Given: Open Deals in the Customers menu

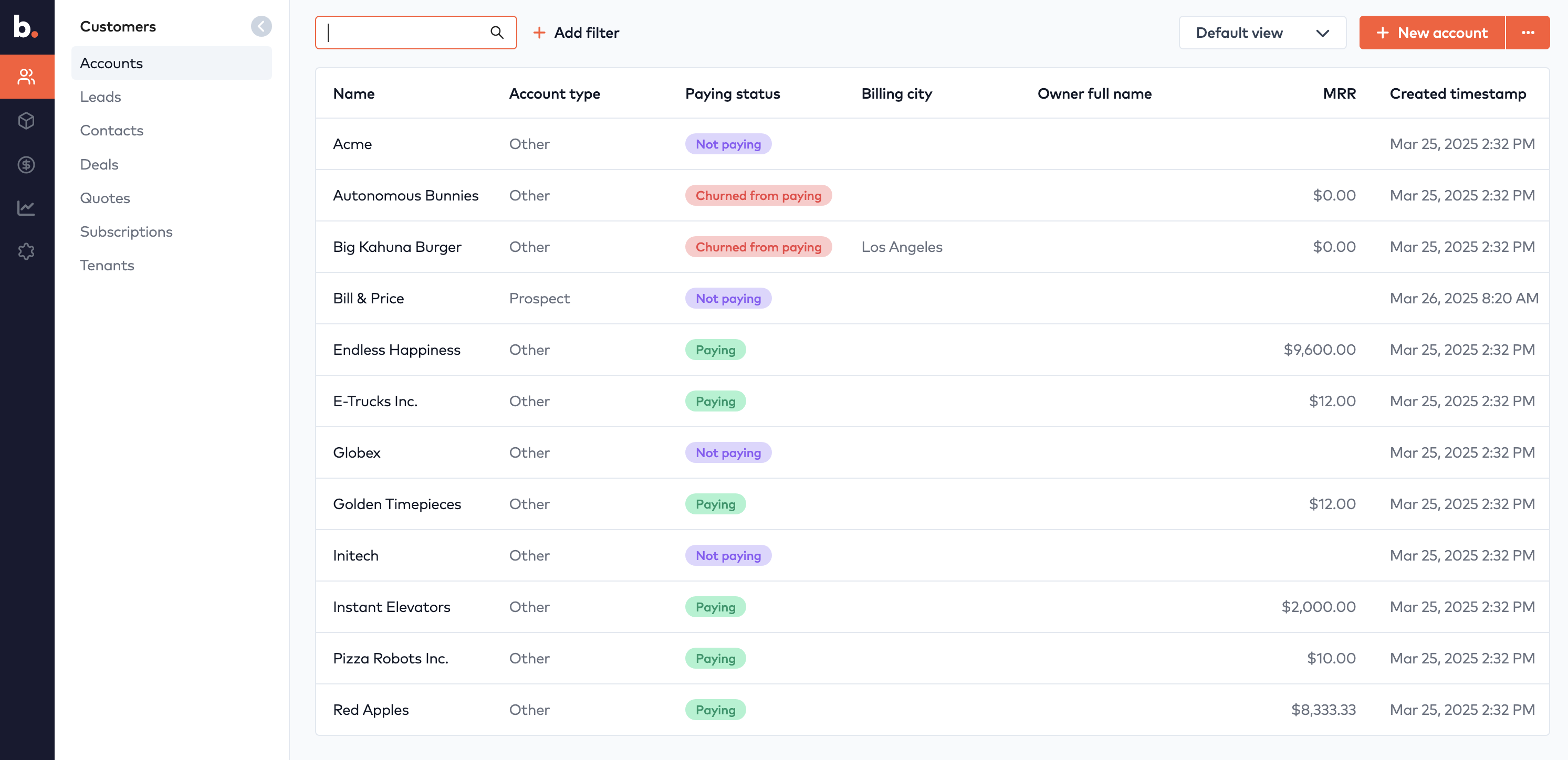Looking at the screenshot, I should pos(99,164).
